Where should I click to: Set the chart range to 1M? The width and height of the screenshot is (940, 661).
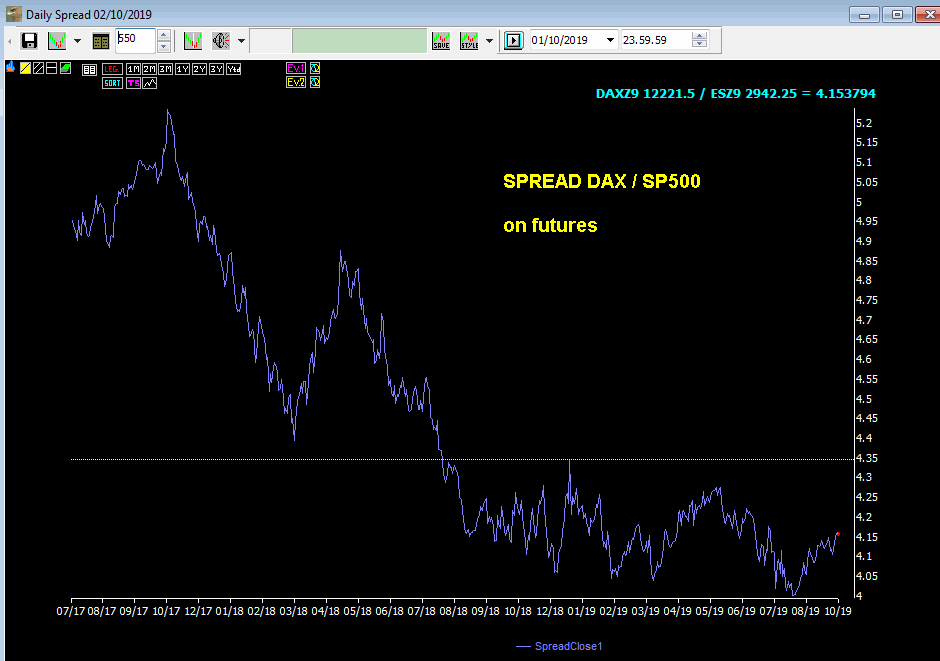(x=133, y=69)
